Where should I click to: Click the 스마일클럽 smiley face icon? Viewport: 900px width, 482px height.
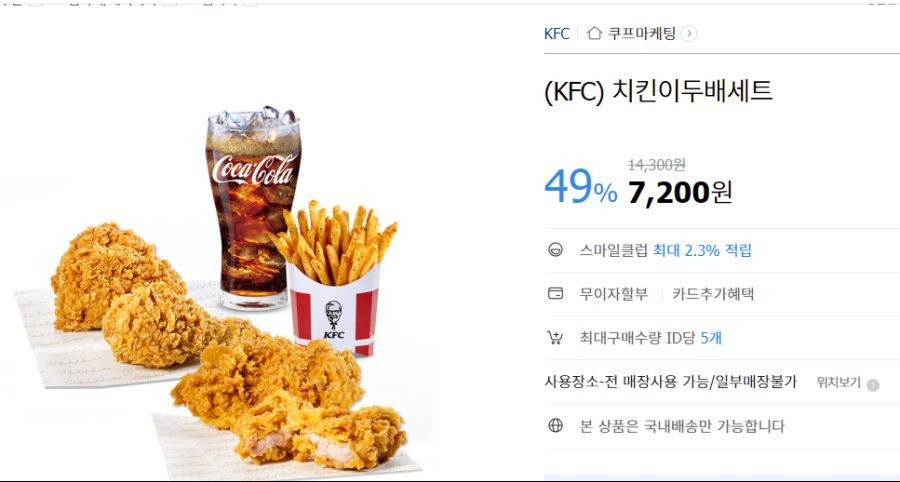(556, 250)
